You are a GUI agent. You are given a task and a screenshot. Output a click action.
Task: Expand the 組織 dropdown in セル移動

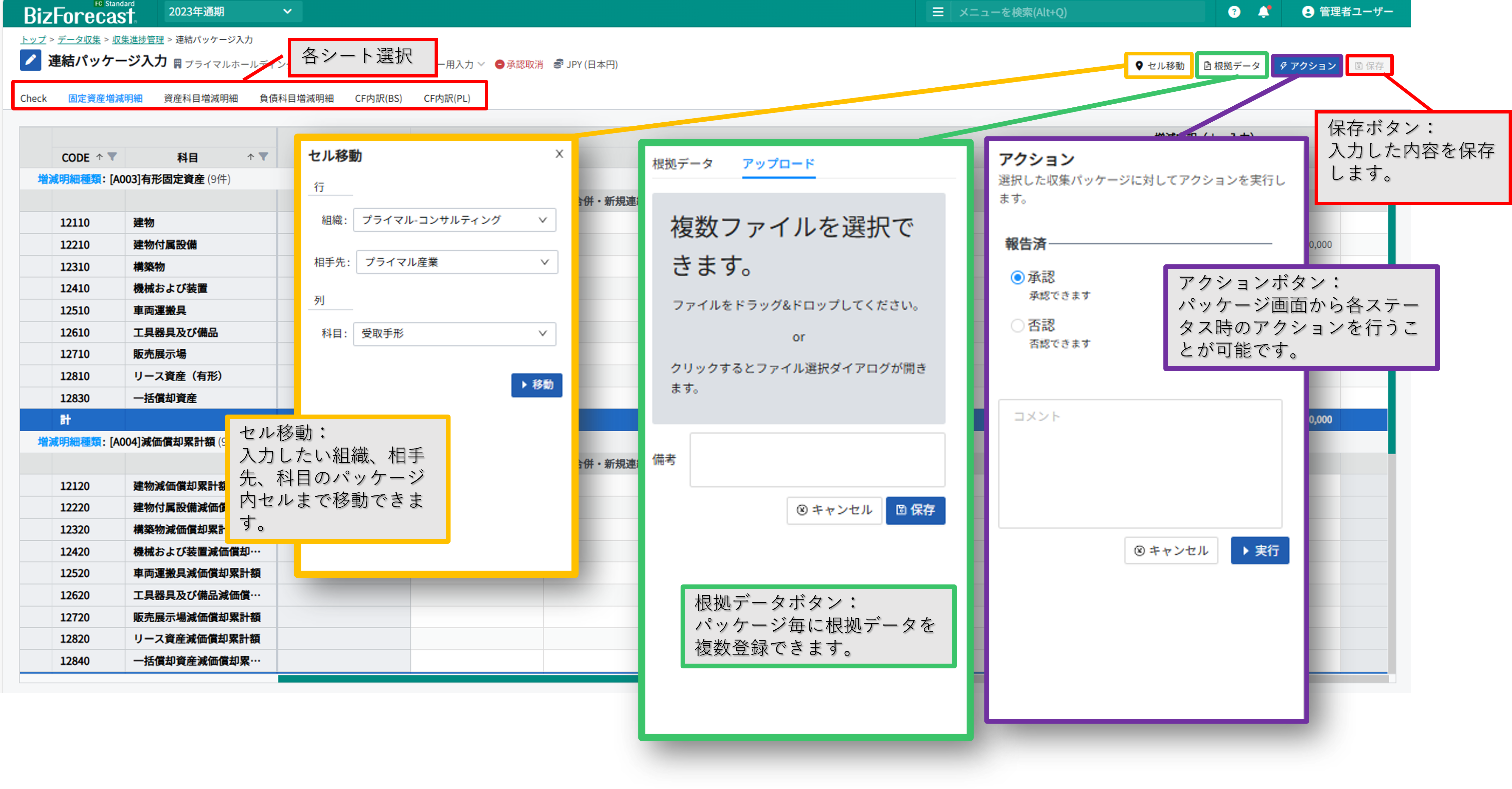coord(454,220)
